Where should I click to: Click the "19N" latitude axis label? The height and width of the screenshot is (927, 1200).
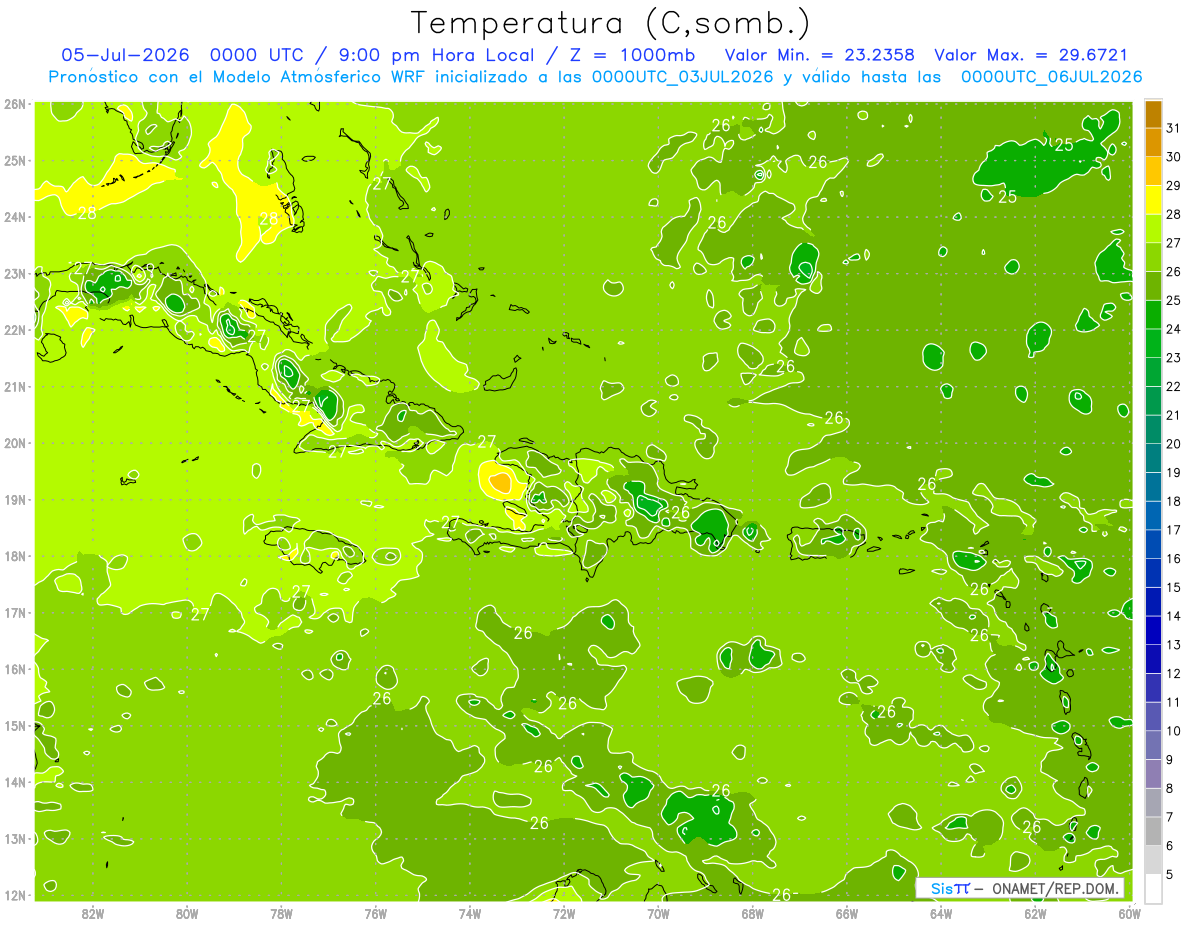(15, 499)
